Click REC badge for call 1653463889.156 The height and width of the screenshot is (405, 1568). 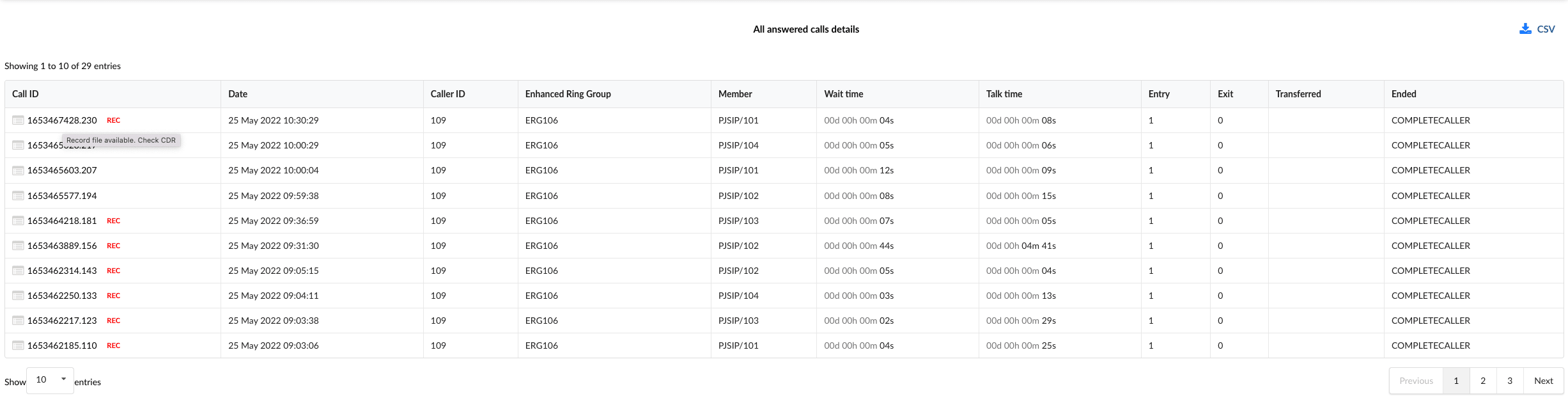click(113, 246)
